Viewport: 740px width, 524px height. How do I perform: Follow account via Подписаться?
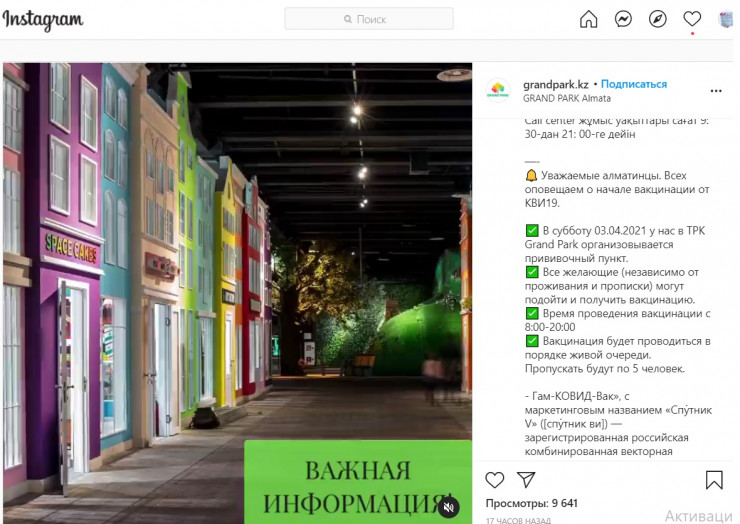coord(634,84)
